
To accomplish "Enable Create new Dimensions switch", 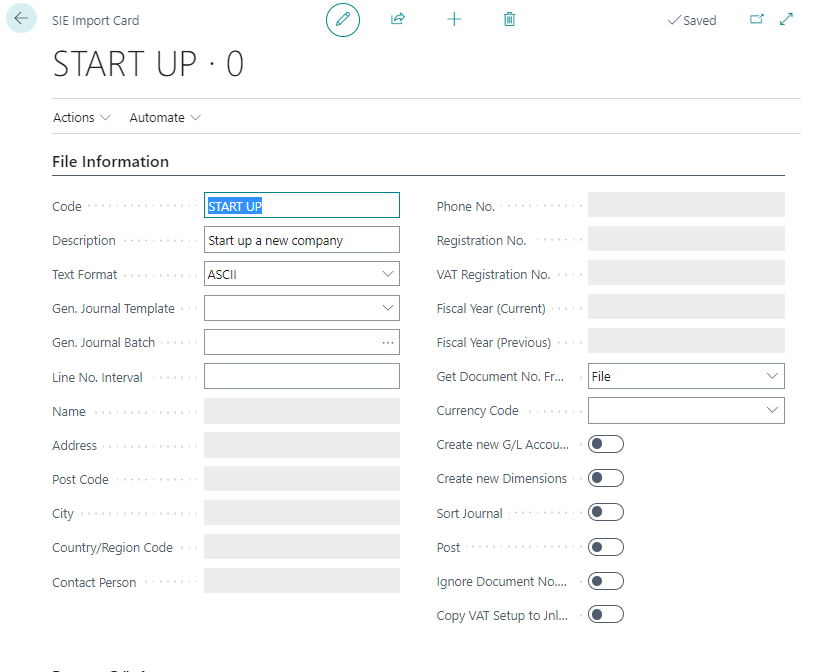I will (x=605, y=478).
